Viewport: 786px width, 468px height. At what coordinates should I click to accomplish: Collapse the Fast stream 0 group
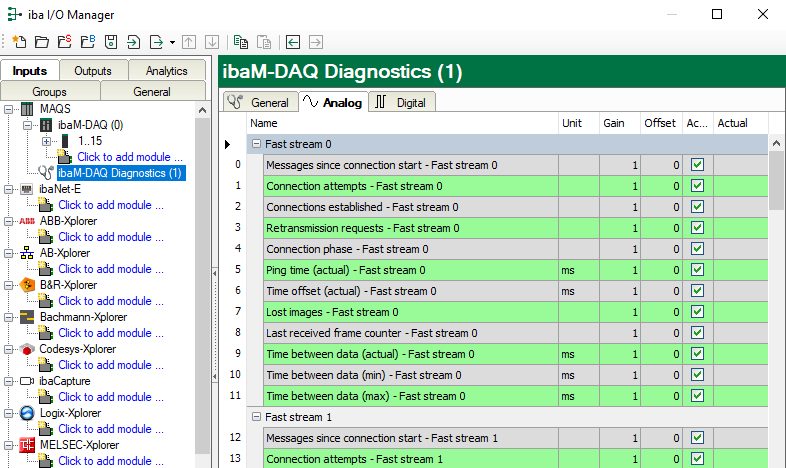coord(256,144)
